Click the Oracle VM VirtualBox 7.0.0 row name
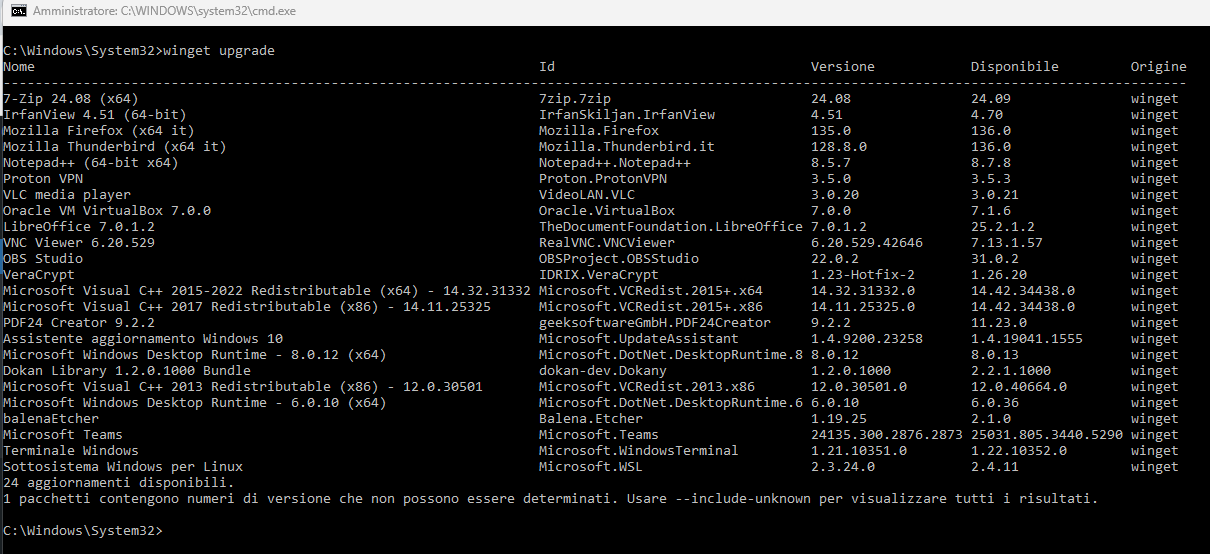Screen dimensions: 1210x554 [107, 211]
